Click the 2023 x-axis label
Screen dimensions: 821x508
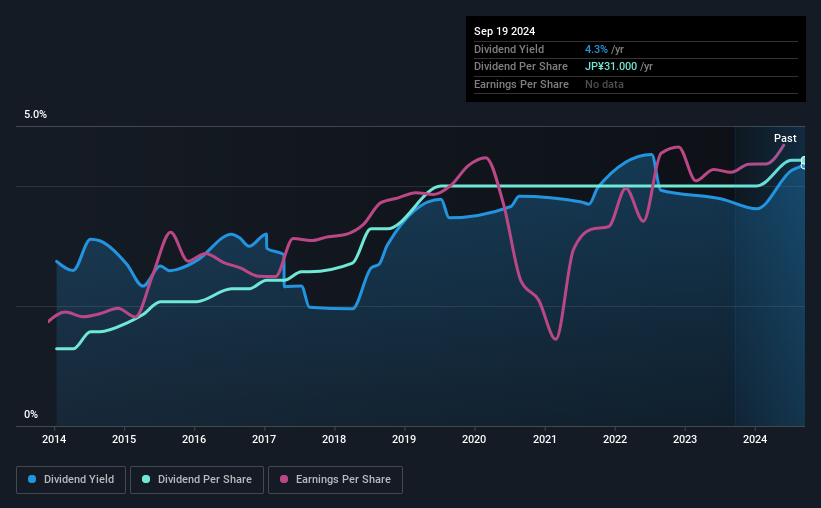click(x=685, y=439)
